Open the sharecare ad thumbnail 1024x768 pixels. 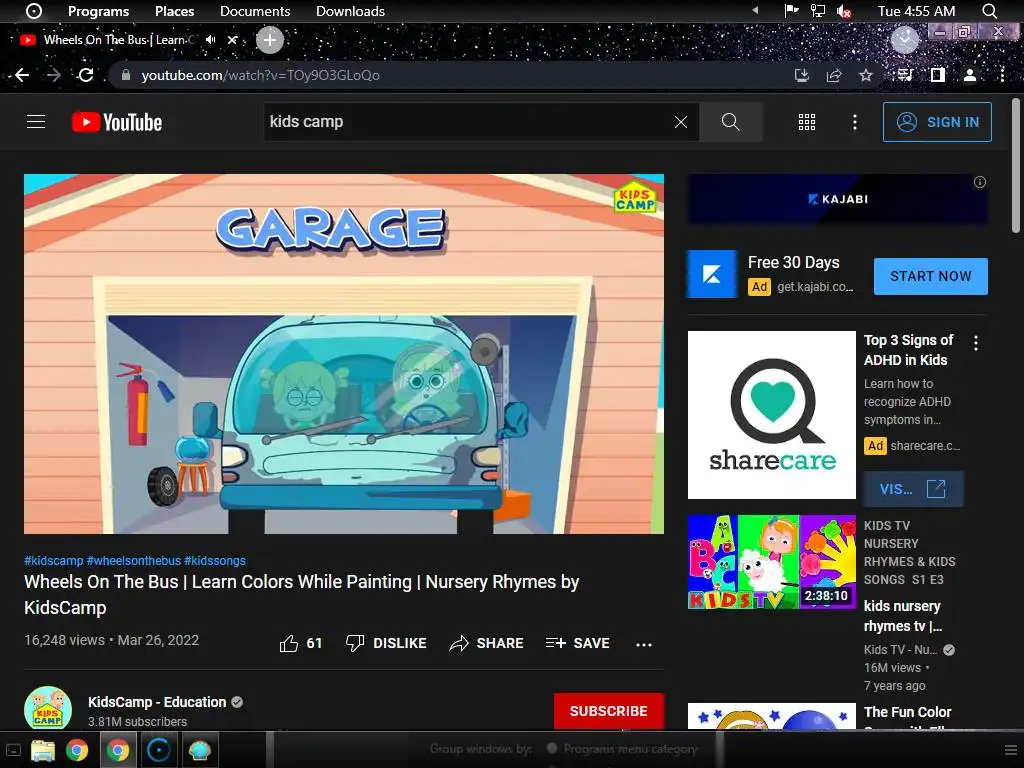click(x=771, y=415)
